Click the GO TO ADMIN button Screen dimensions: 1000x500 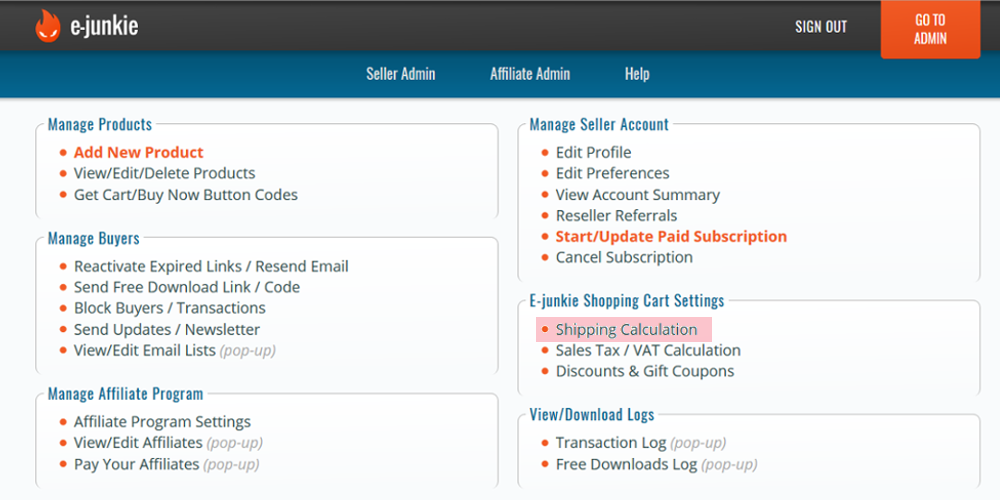pos(930,29)
